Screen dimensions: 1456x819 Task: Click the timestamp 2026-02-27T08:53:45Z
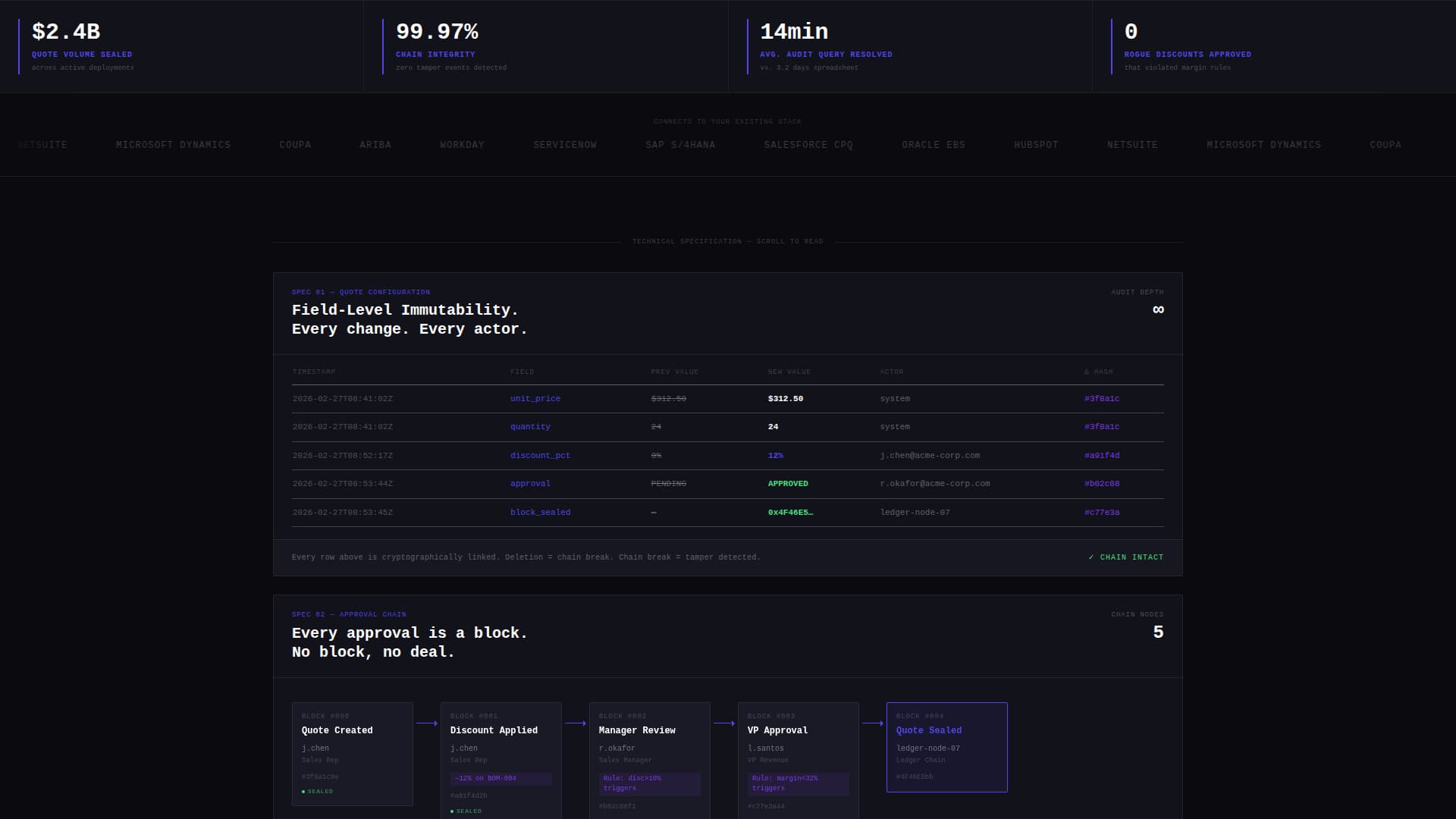(x=343, y=513)
